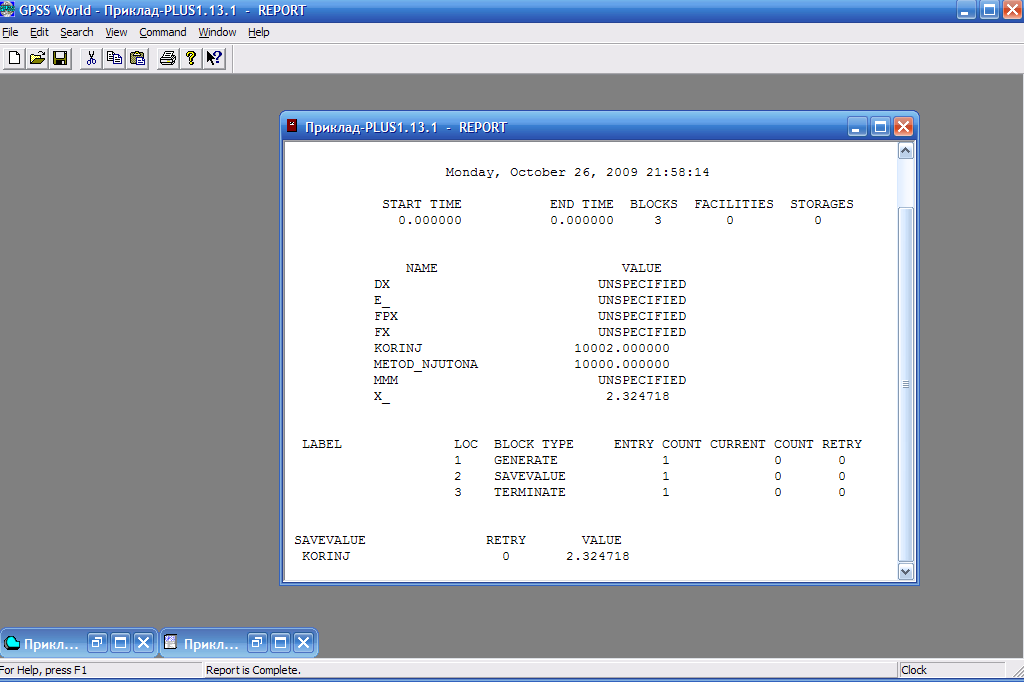The width and height of the screenshot is (1024, 682).
Task: Open the Edit menu
Action: click(x=39, y=32)
